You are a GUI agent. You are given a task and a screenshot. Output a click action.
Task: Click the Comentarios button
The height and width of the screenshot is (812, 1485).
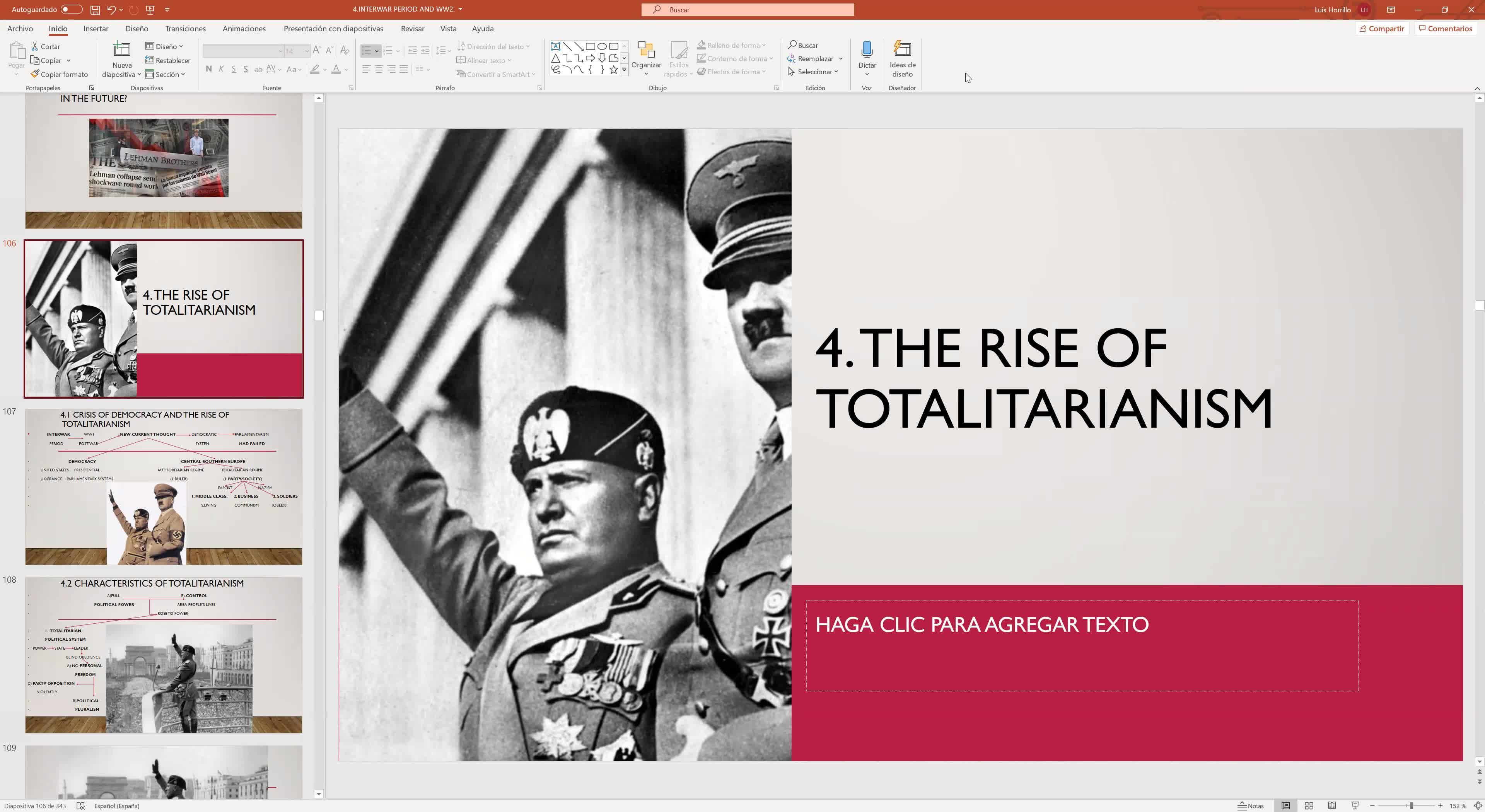point(1445,29)
